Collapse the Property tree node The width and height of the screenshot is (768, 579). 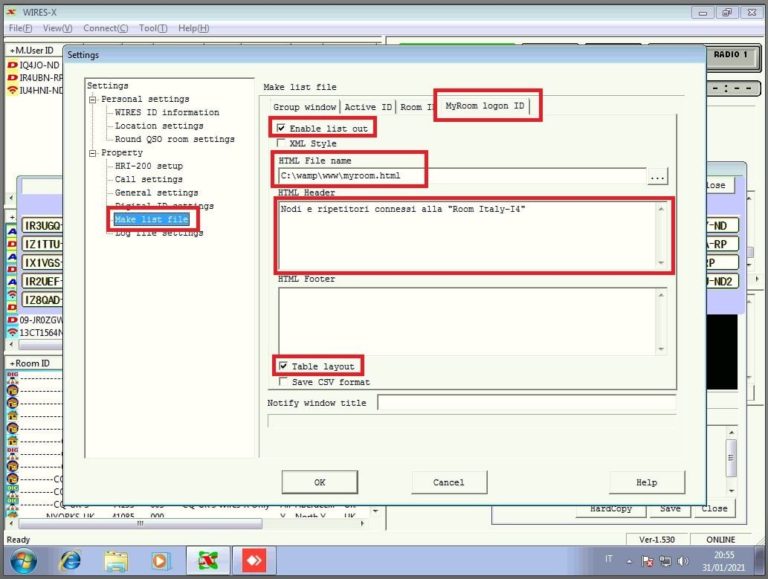(x=93, y=153)
